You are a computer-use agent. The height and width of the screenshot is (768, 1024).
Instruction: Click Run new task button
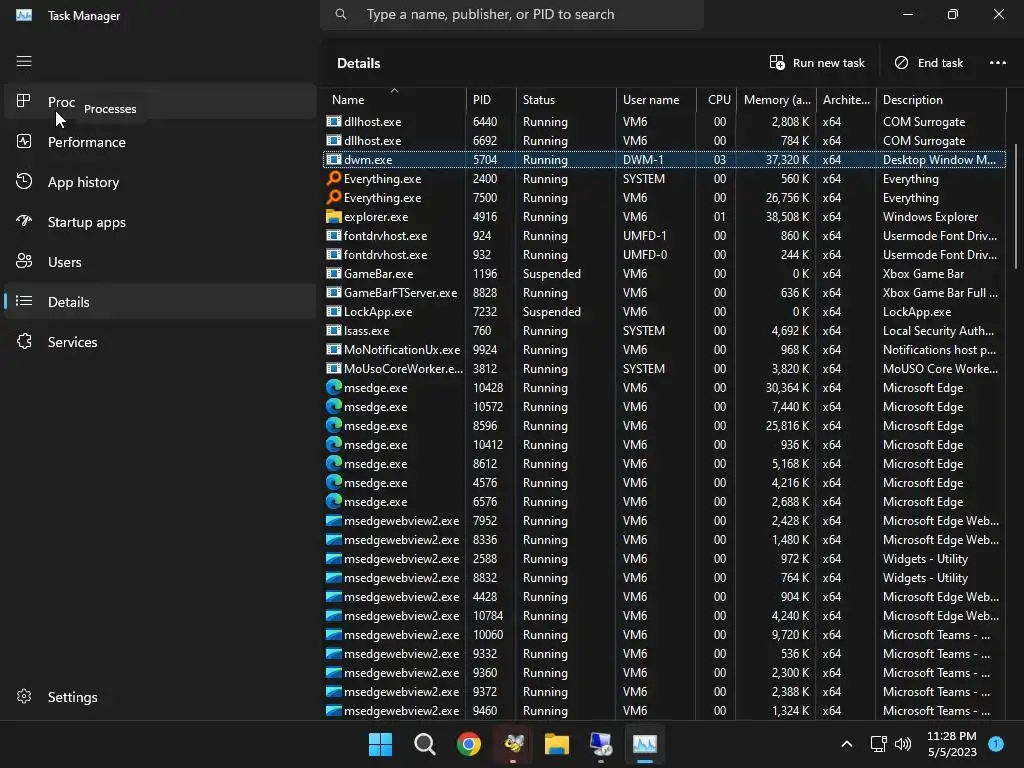click(816, 63)
